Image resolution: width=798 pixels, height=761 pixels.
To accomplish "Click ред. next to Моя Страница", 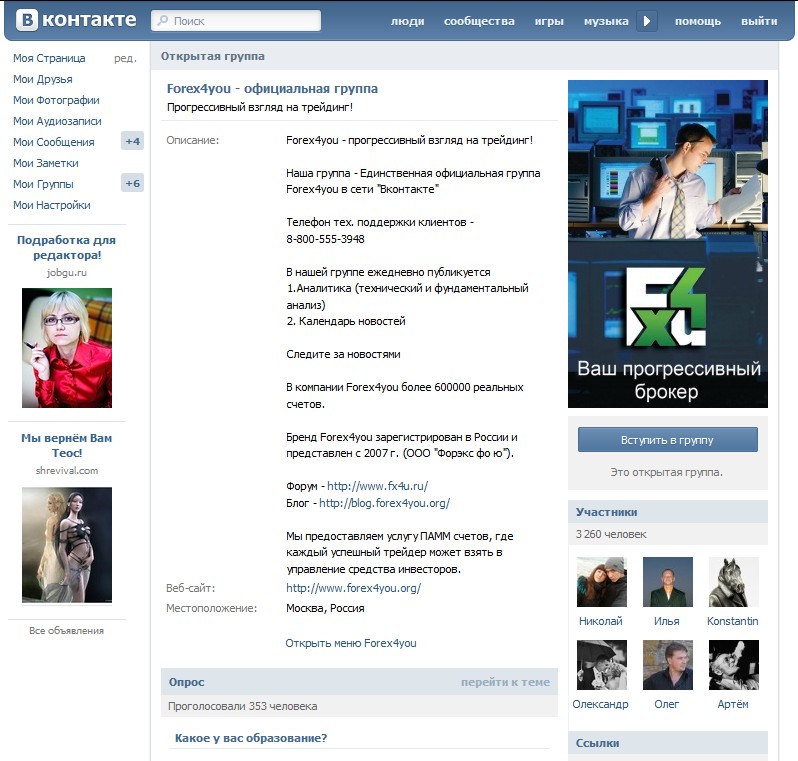I will pyautogui.click(x=125, y=58).
